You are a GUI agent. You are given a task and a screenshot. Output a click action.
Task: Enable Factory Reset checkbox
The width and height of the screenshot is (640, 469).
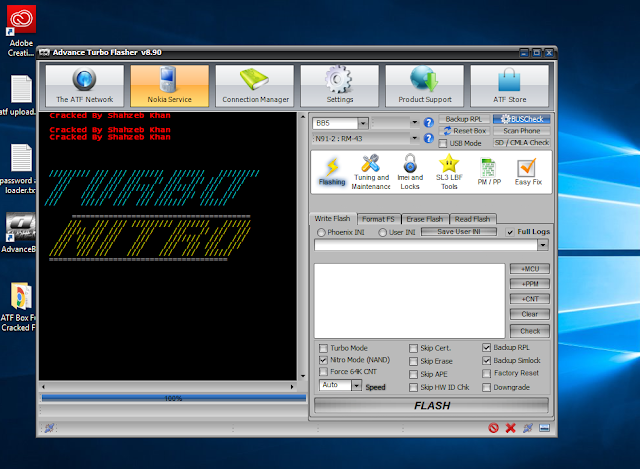(x=486, y=373)
